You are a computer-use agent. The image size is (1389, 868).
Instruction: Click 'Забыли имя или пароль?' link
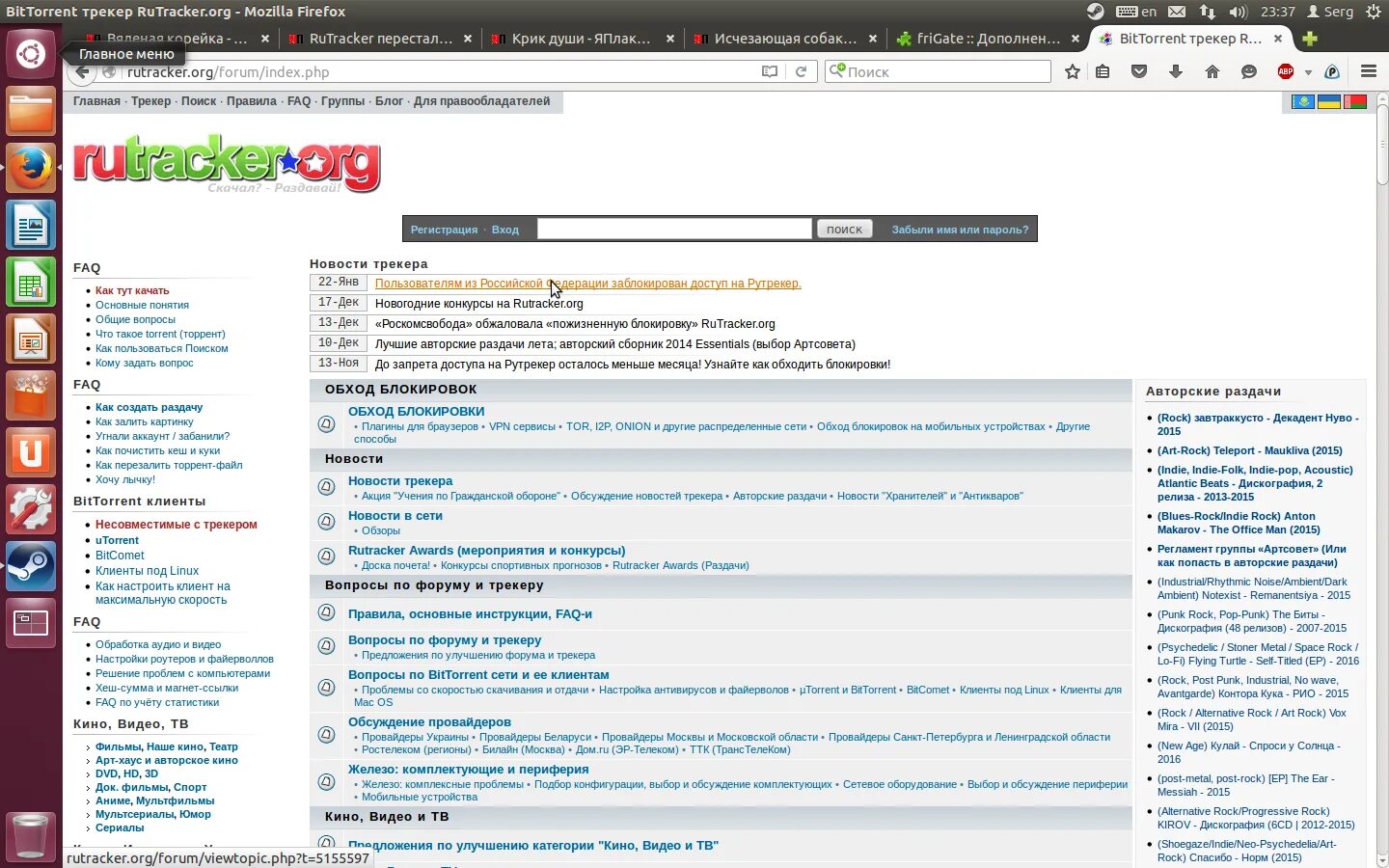pos(960,230)
